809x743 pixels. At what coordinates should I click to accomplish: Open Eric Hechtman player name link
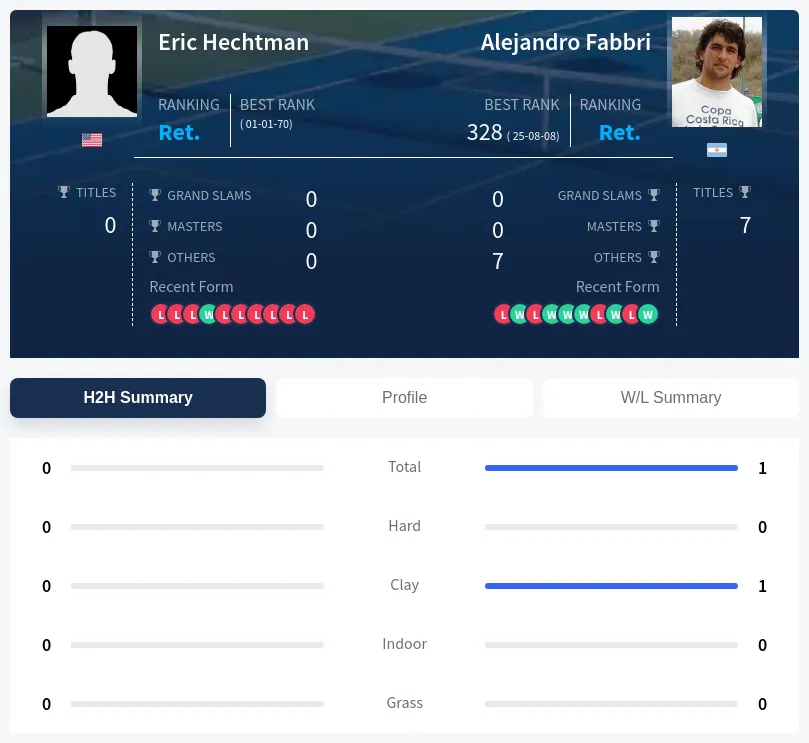[x=234, y=42]
